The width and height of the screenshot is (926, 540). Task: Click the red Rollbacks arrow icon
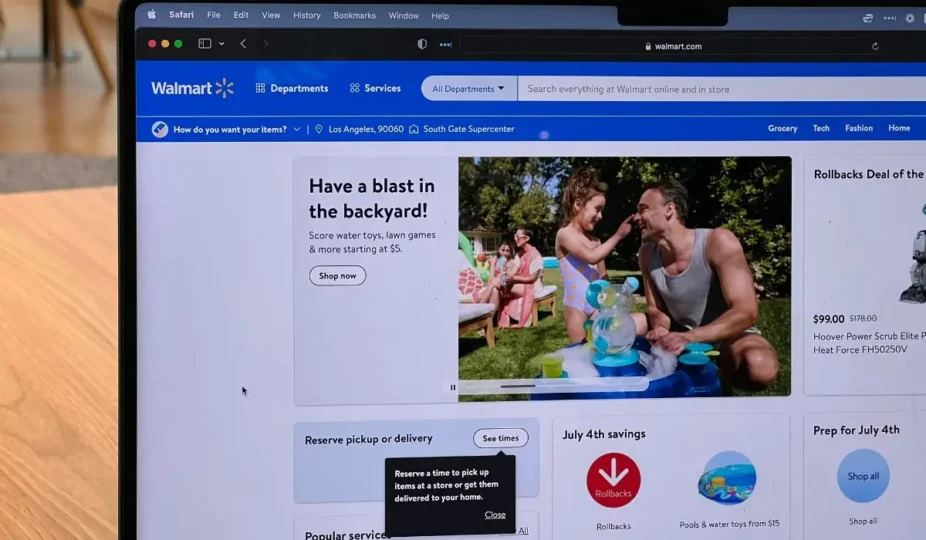point(613,480)
